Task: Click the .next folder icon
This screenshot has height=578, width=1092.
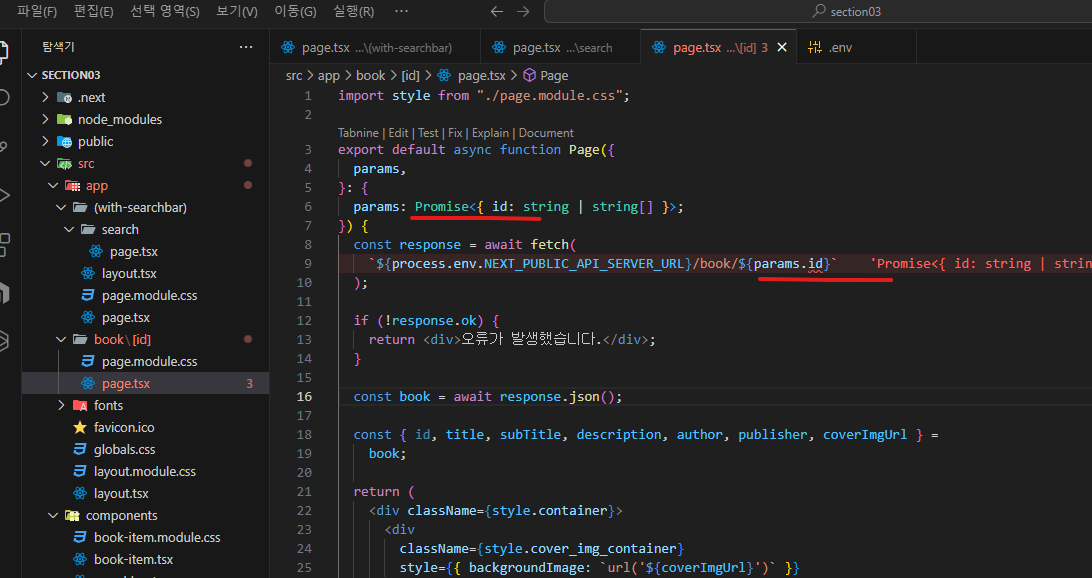Action: pyautogui.click(x=64, y=97)
